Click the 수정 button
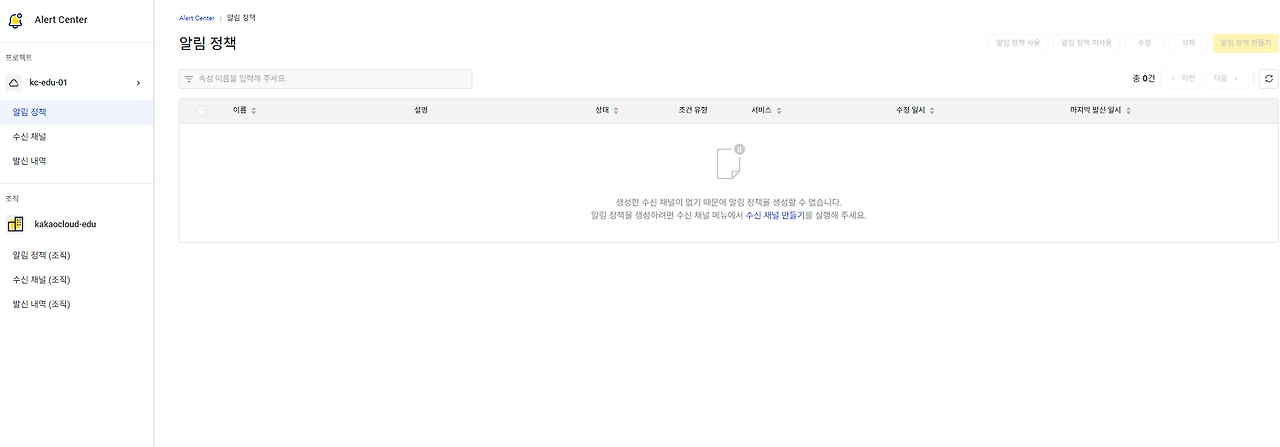The height and width of the screenshot is (447, 1280). 1145,43
